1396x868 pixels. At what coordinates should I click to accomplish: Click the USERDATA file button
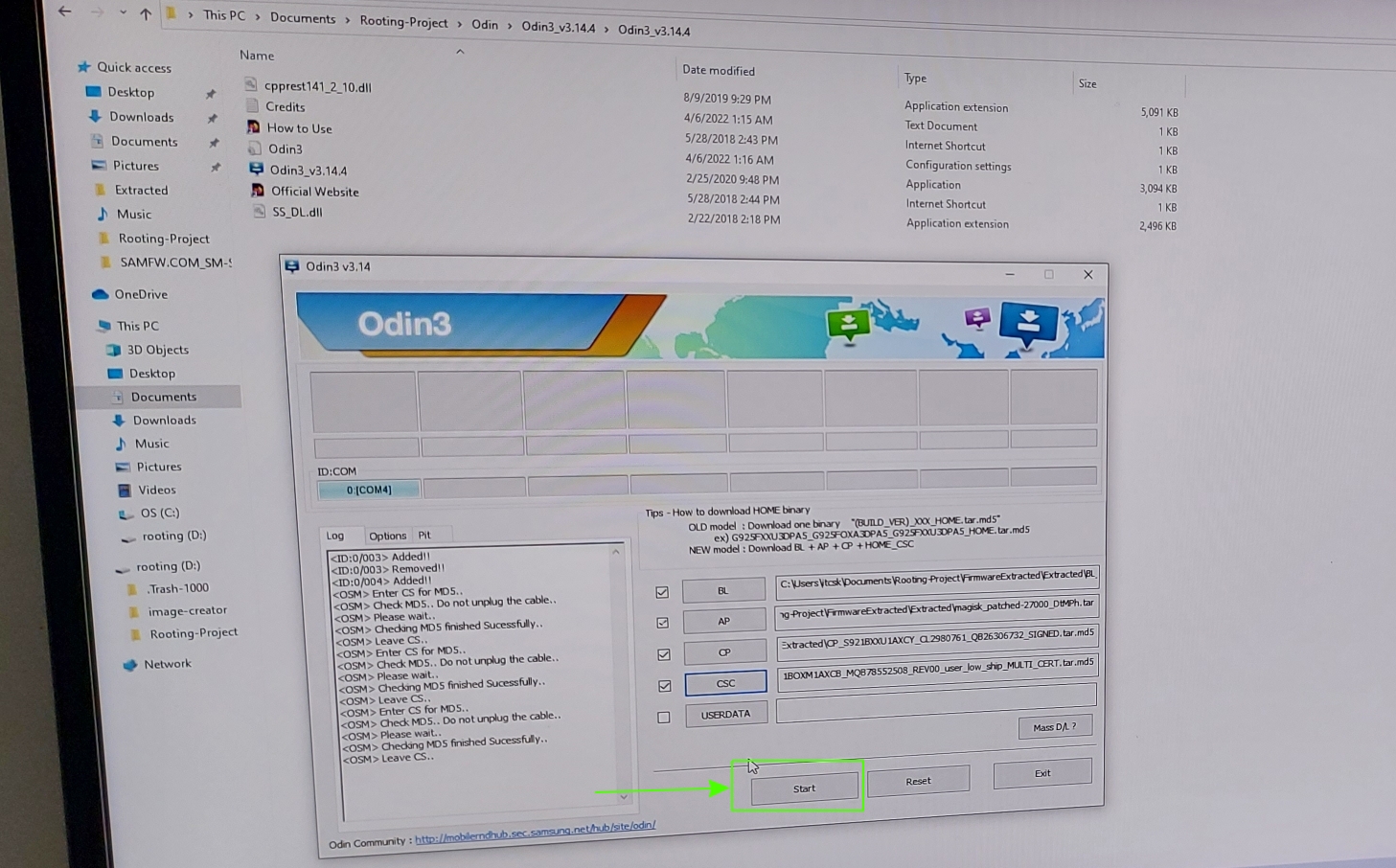click(725, 714)
